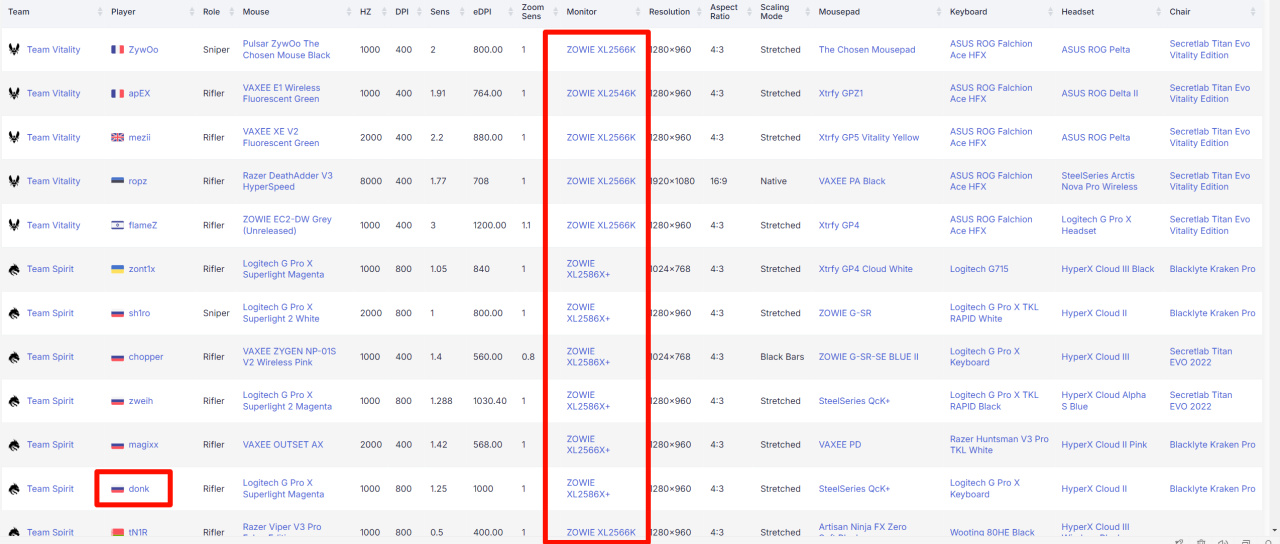
Task: Select the 16:9 aspect ratio cell
Action: [718, 181]
